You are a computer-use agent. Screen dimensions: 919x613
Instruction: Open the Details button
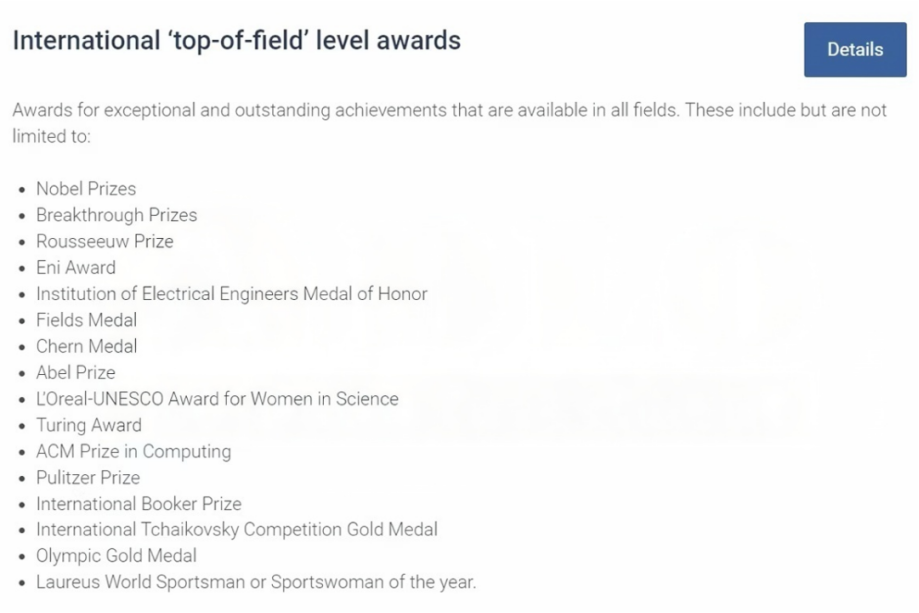click(x=855, y=50)
